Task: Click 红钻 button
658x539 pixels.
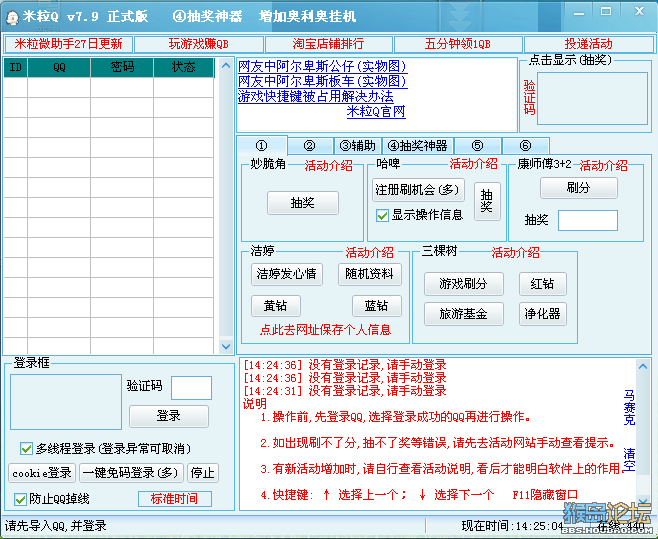Action: (543, 284)
